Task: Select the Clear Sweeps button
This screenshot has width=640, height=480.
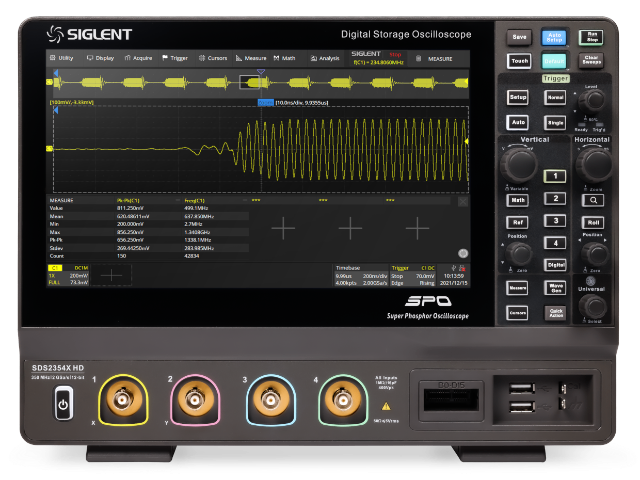Action: [x=591, y=60]
